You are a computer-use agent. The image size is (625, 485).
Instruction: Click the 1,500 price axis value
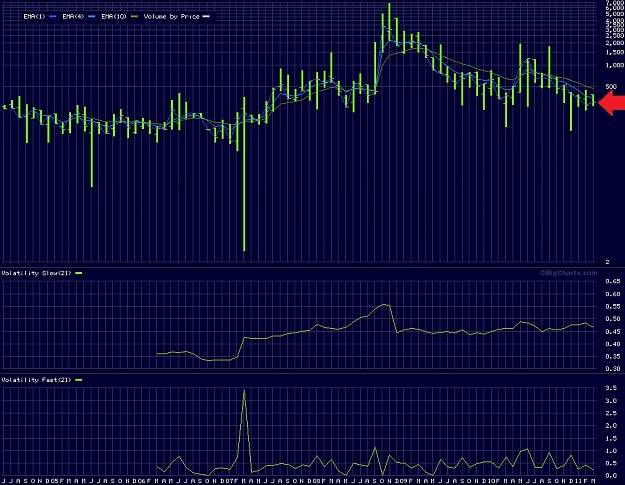click(615, 52)
